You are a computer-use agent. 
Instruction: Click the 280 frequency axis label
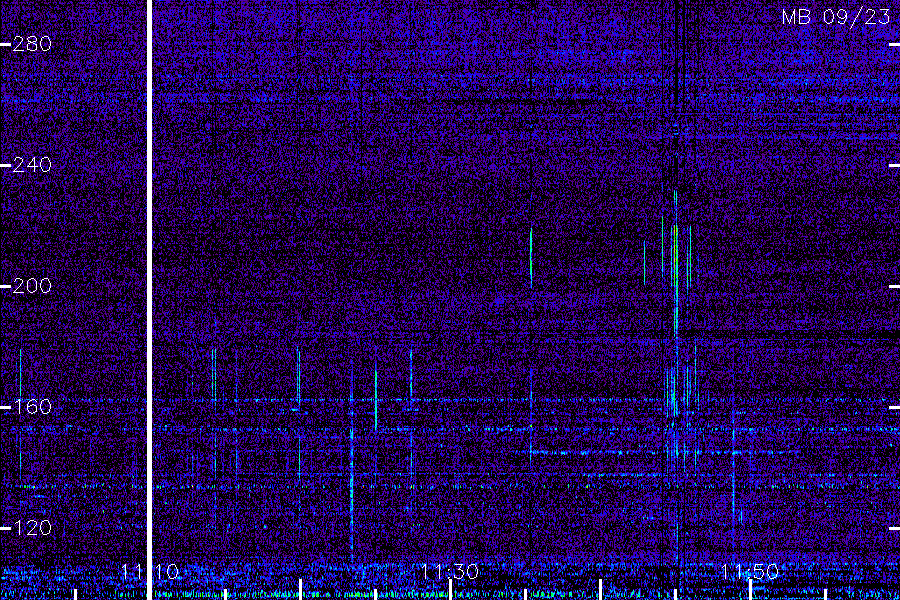click(x=32, y=44)
